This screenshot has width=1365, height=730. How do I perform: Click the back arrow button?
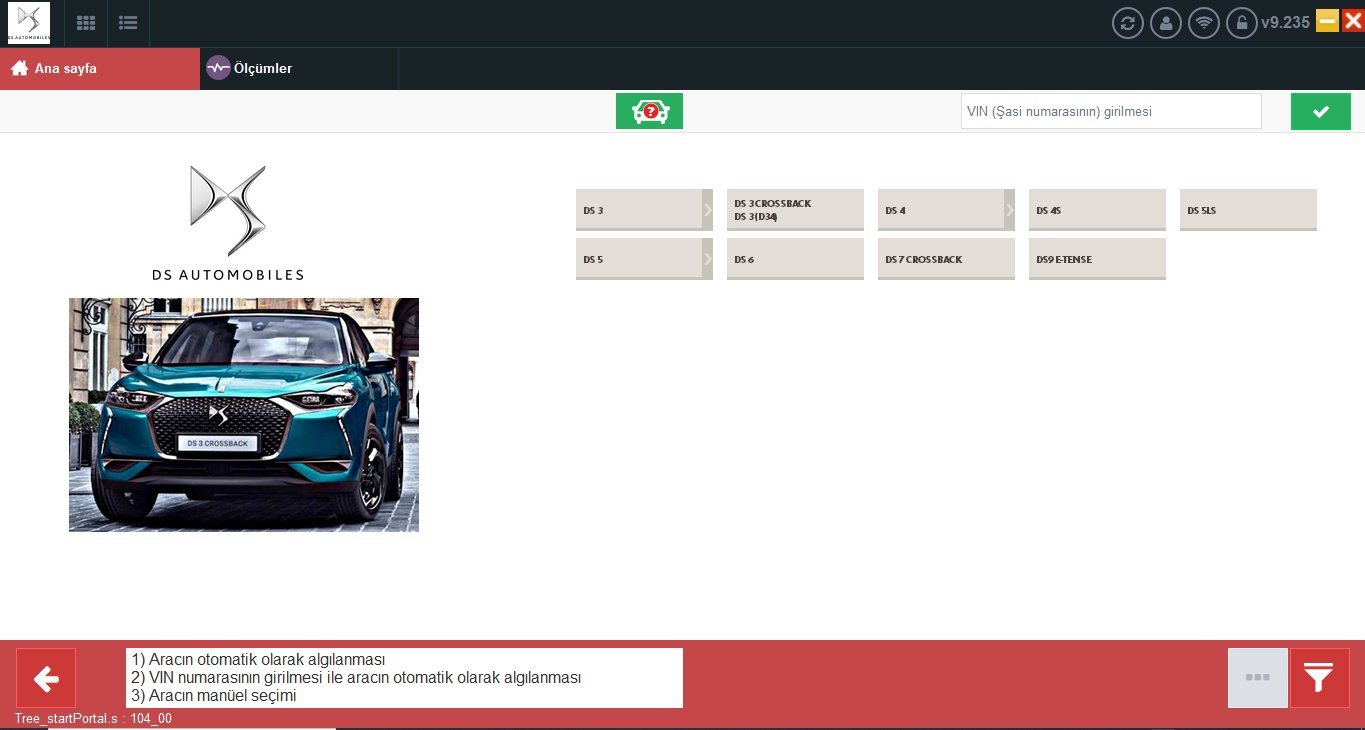click(x=46, y=678)
